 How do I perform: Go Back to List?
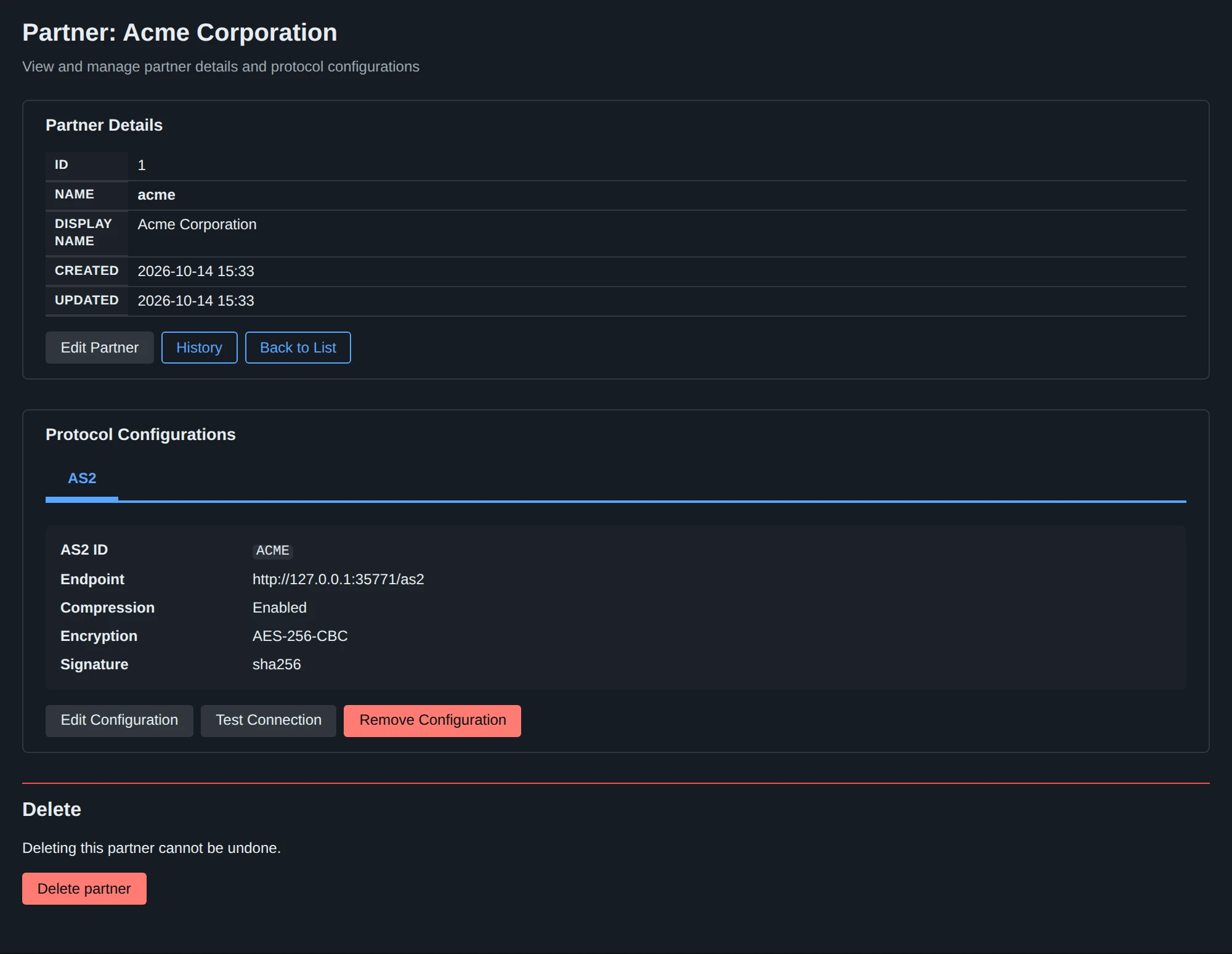[298, 348]
